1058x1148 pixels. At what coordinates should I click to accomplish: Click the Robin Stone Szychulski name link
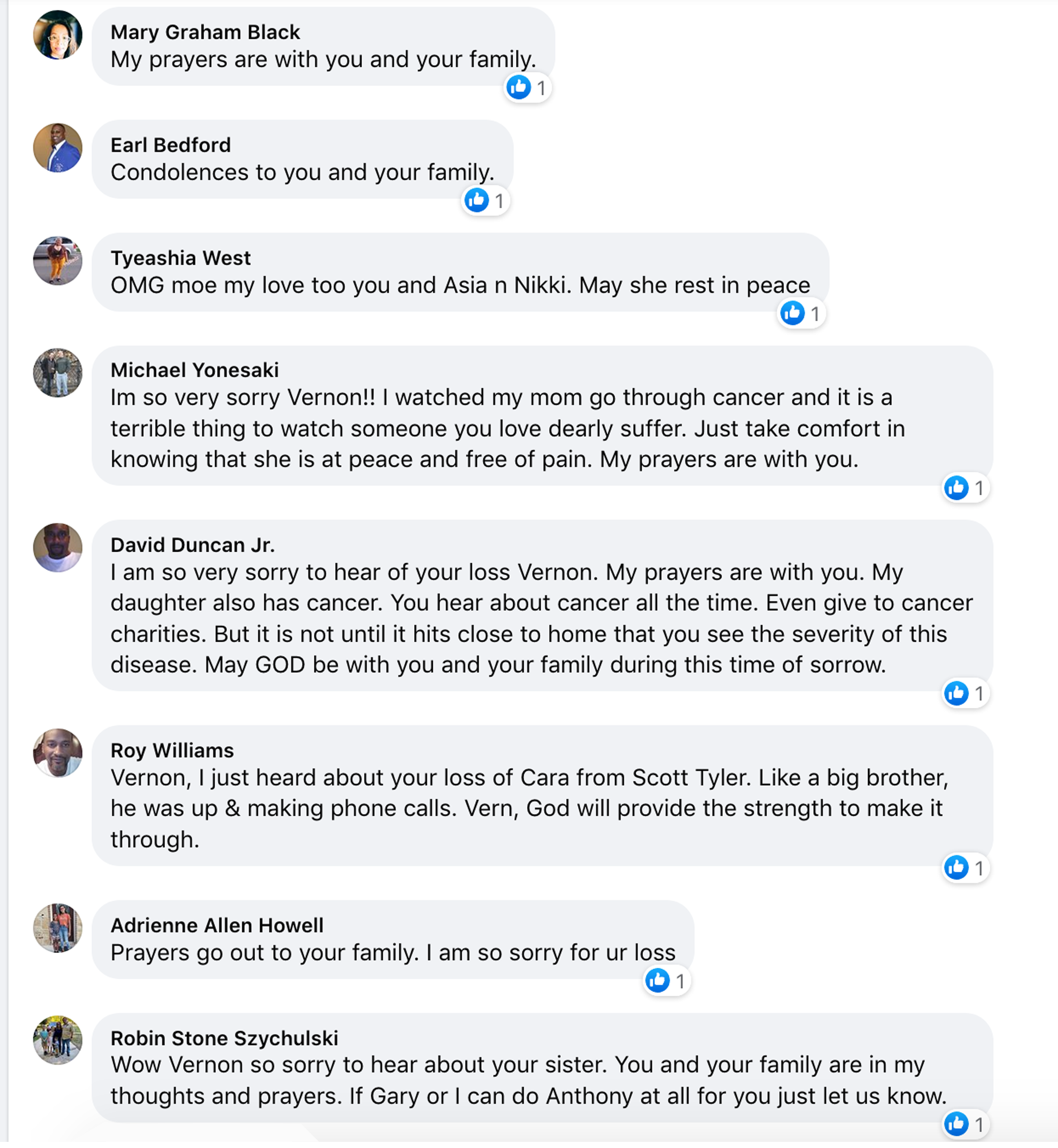tap(225, 1038)
